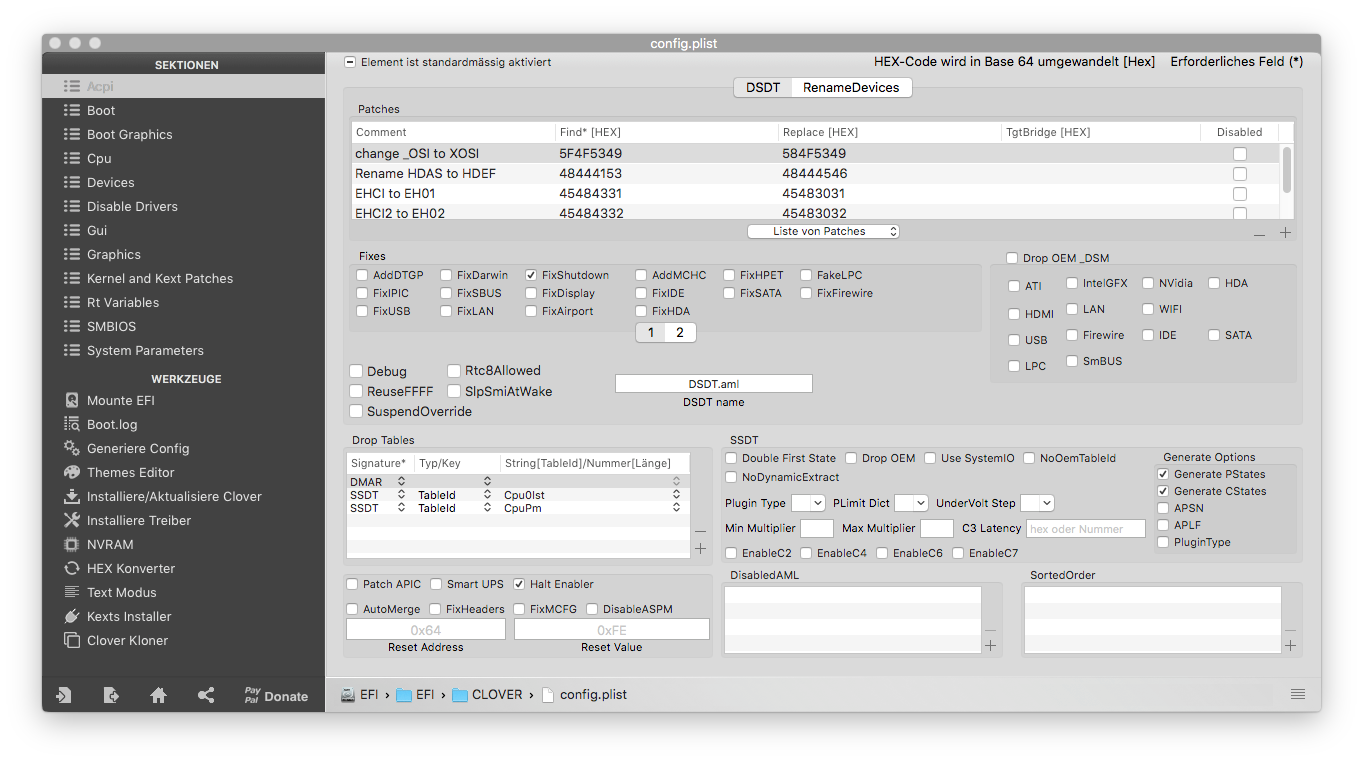The width and height of the screenshot is (1363, 762).
Task: Expand the Plugin Type dropdown
Action: 808,503
